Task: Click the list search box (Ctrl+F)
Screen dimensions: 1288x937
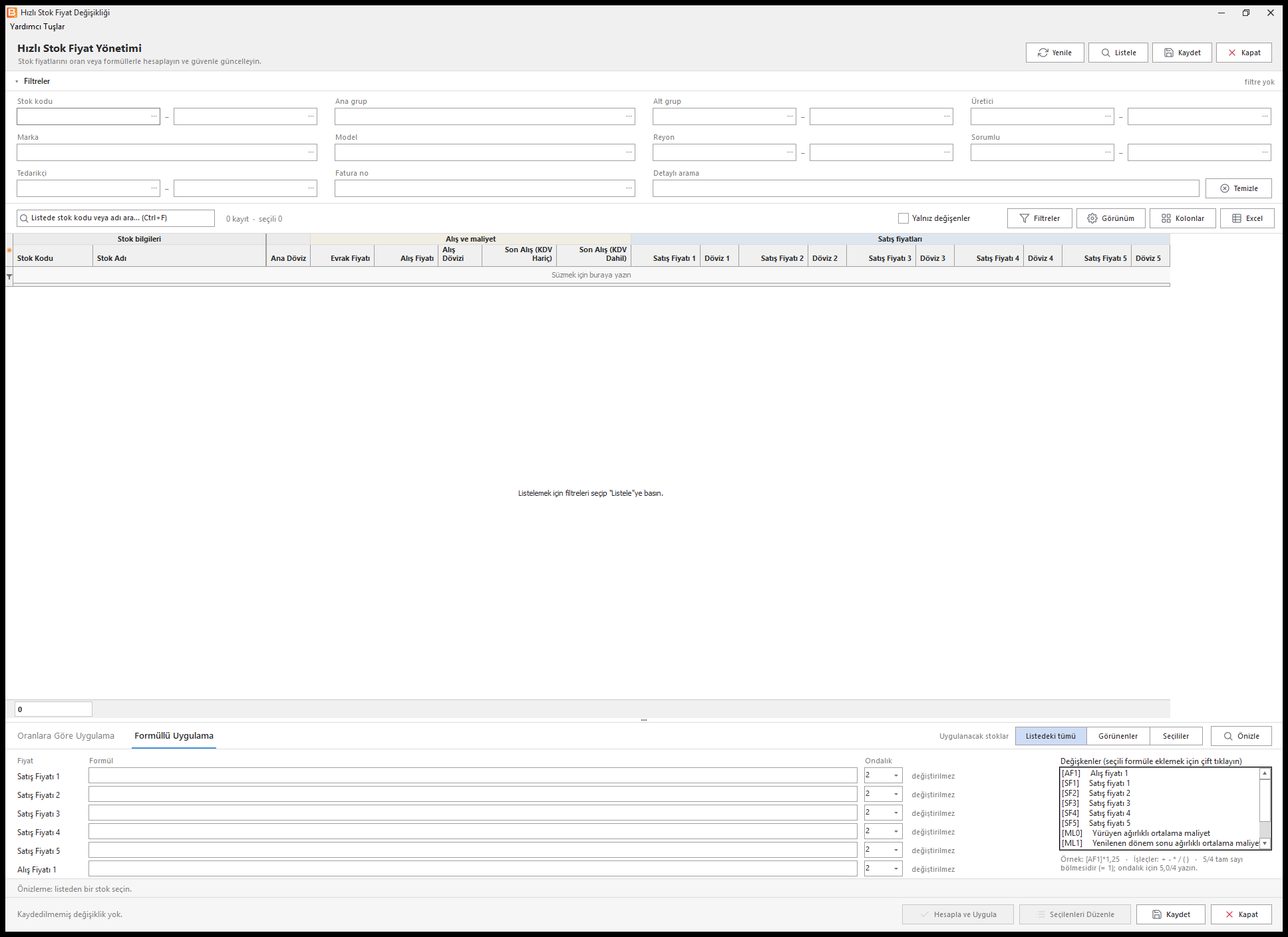Action: coord(116,218)
